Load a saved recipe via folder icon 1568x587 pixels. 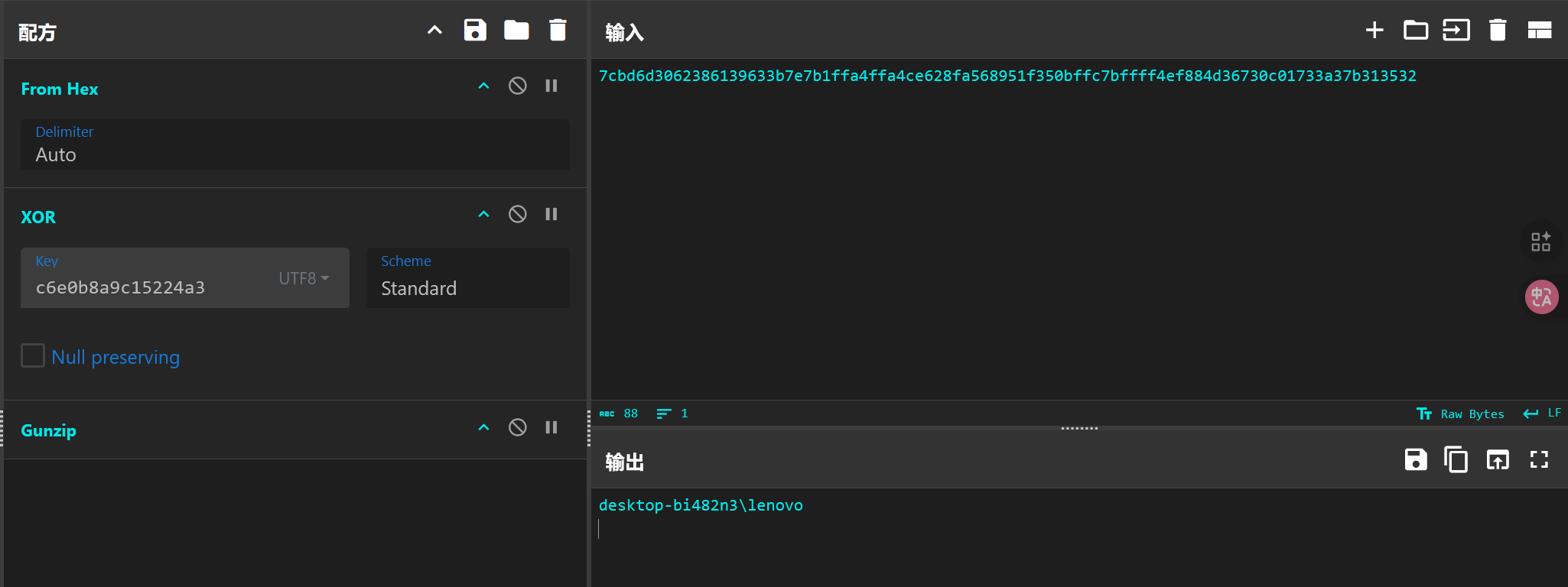click(516, 31)
